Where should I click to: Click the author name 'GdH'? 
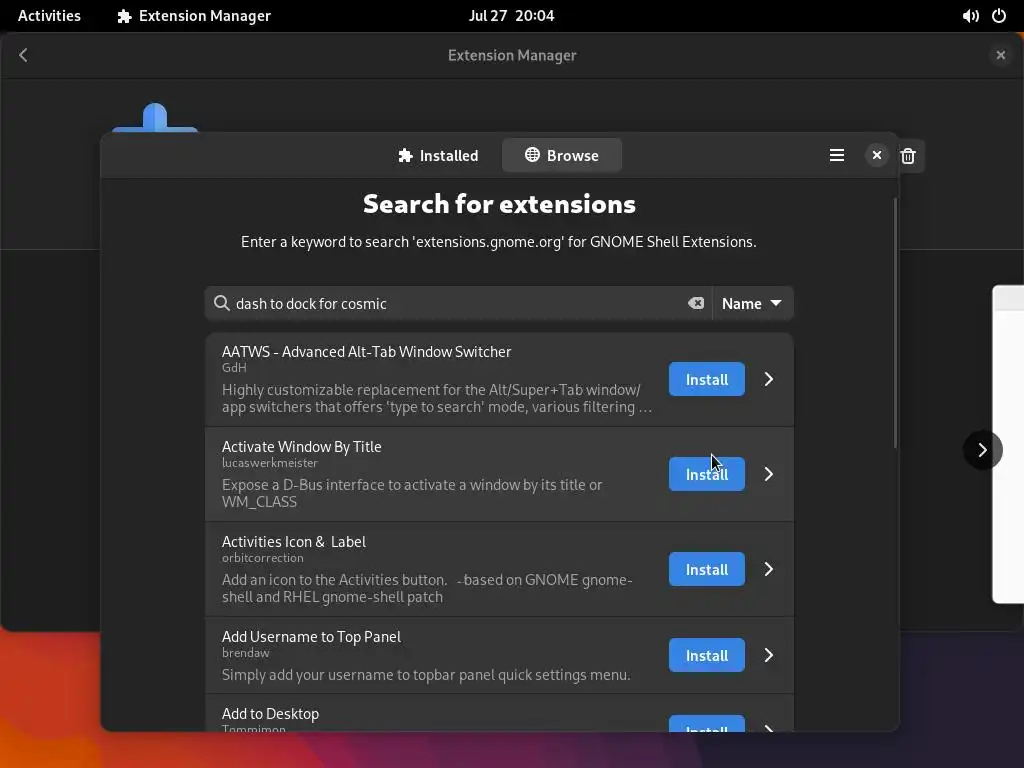click(234, 368)
